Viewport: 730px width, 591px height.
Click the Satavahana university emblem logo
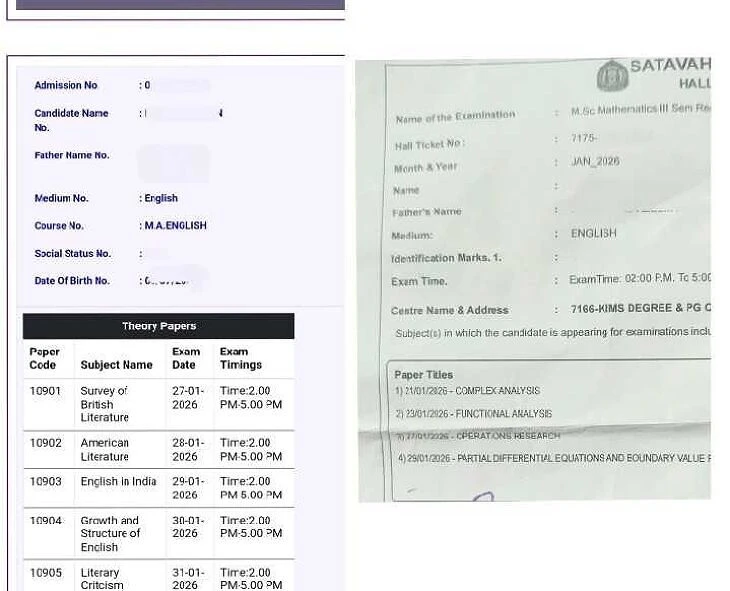pos(611,76)
